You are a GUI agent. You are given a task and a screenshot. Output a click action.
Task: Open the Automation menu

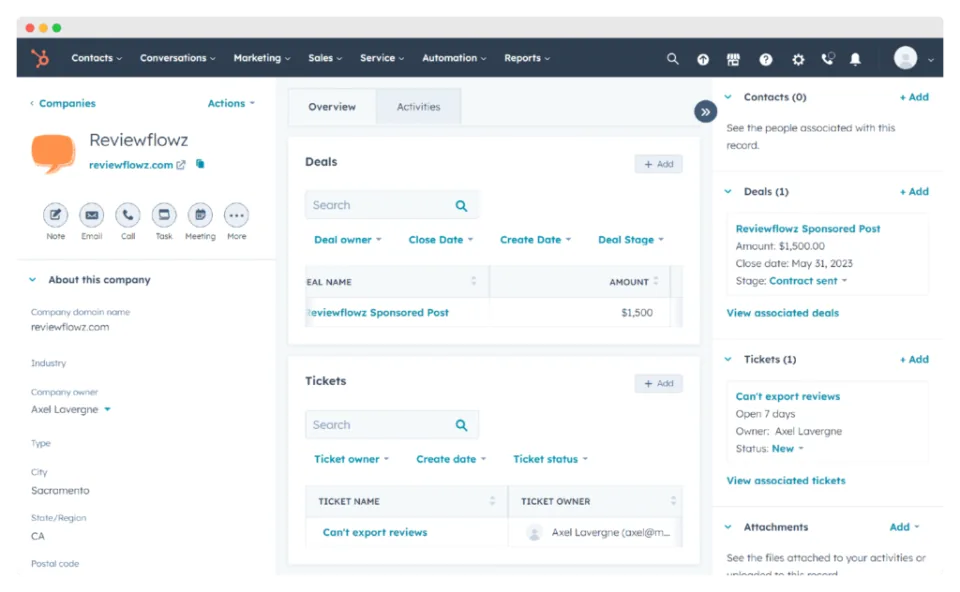[x=454, y=58]
